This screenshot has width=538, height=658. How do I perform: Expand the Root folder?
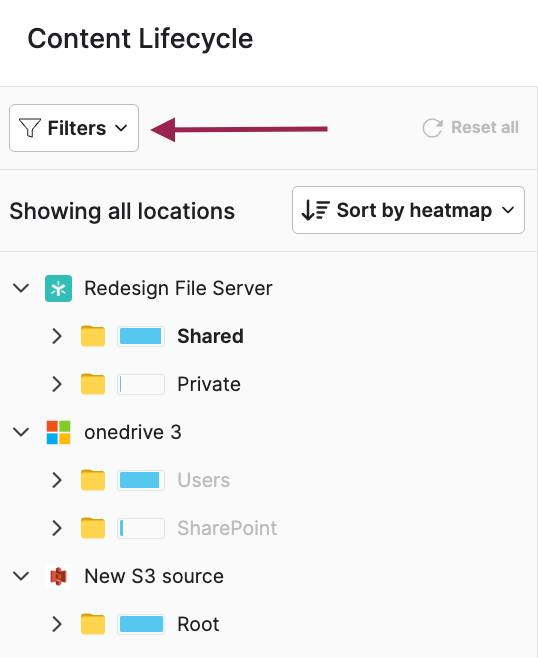point(57,624)
